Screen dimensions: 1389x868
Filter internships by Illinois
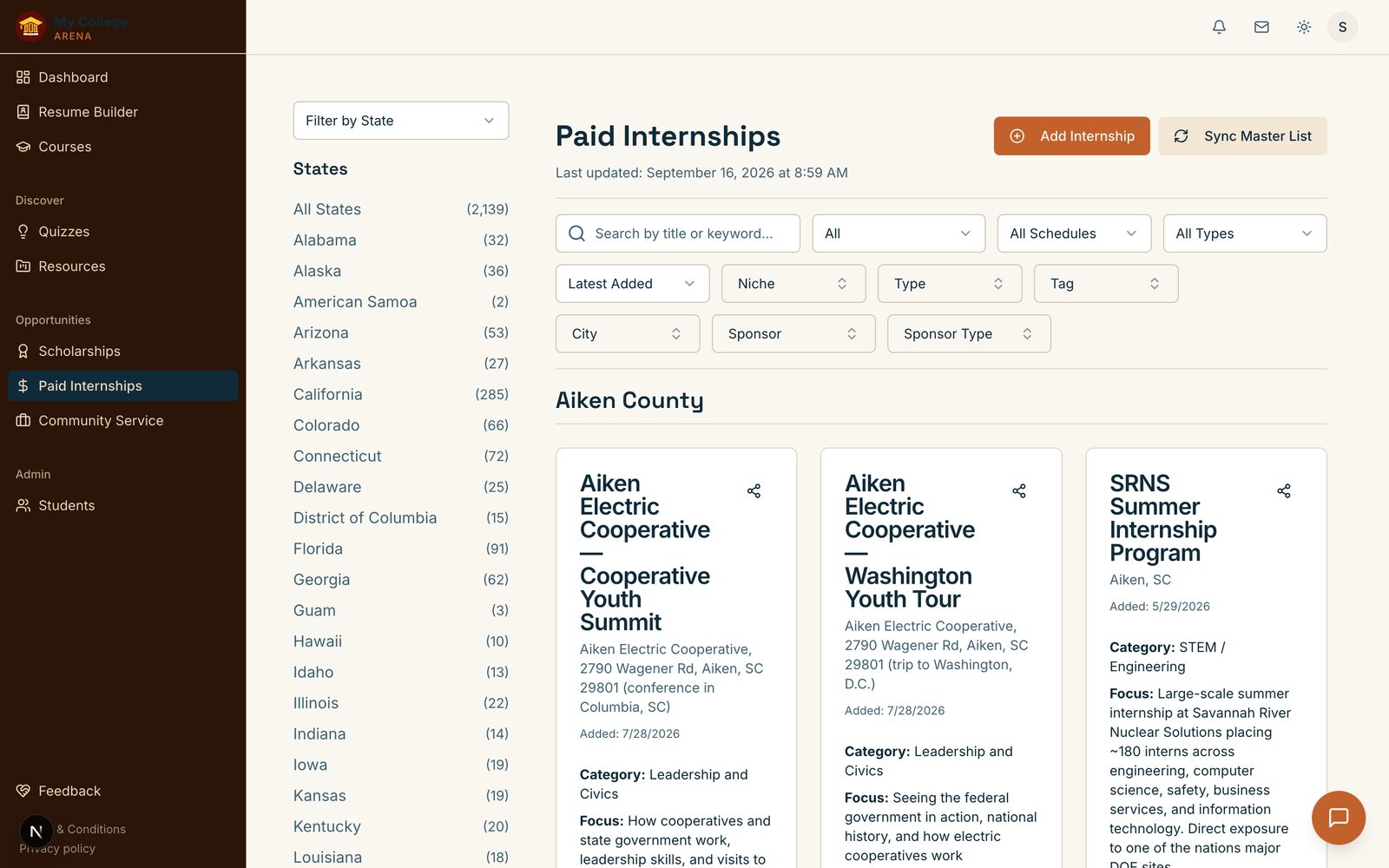(401, 703)
